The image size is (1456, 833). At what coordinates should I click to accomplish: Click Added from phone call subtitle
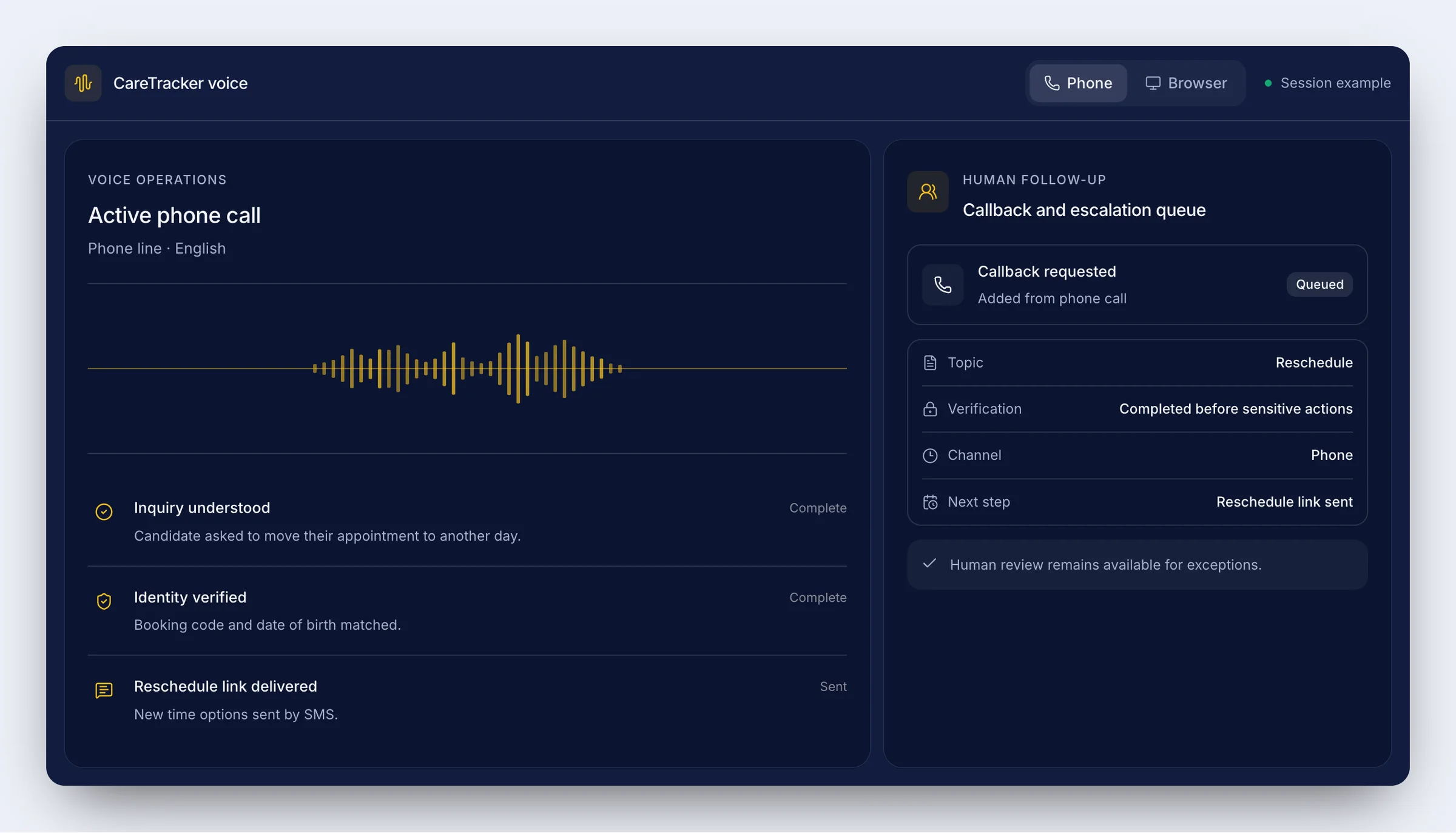coord(1052,298)
